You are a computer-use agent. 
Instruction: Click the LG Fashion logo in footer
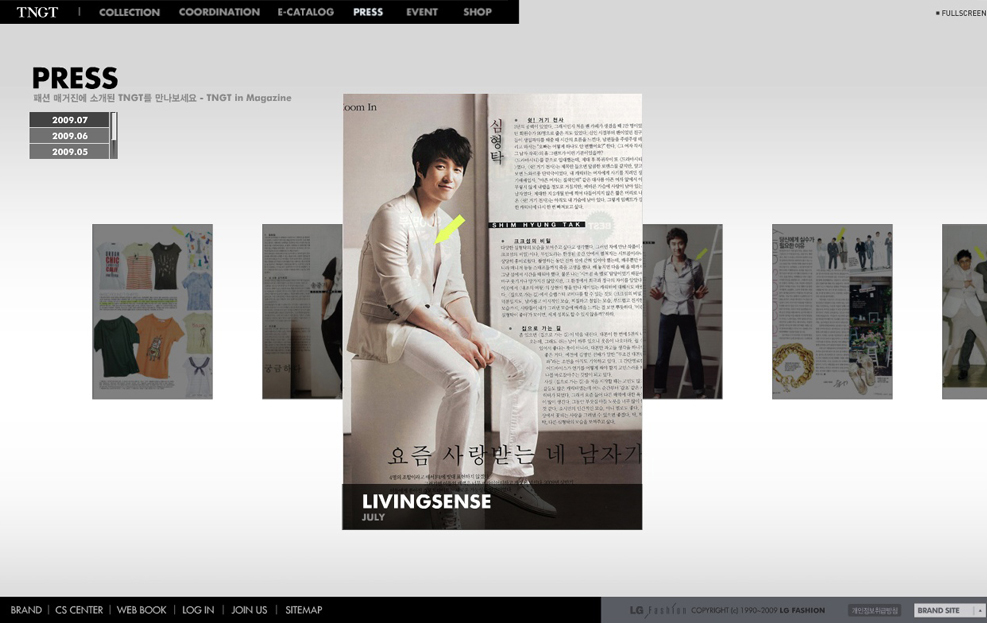(655, 610)
